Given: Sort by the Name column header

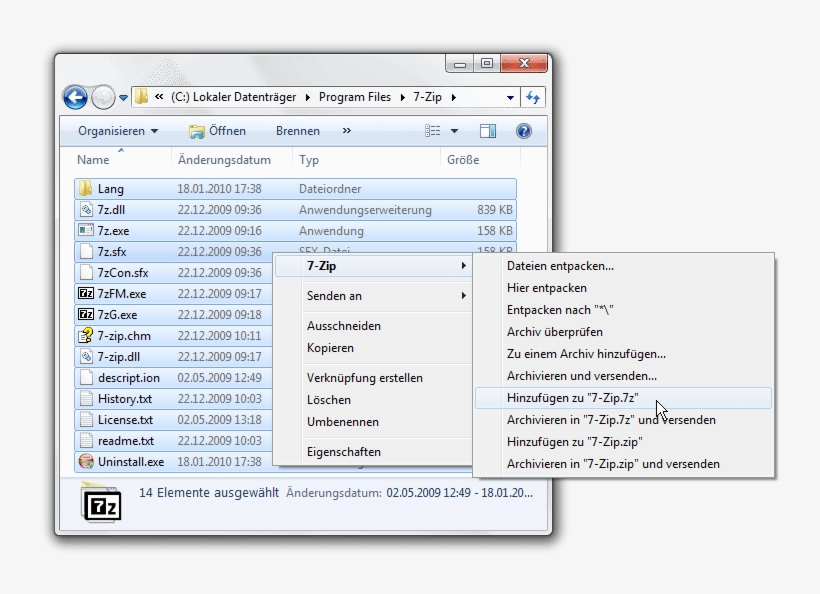Looking at the screenshot, I should point(93,160).
